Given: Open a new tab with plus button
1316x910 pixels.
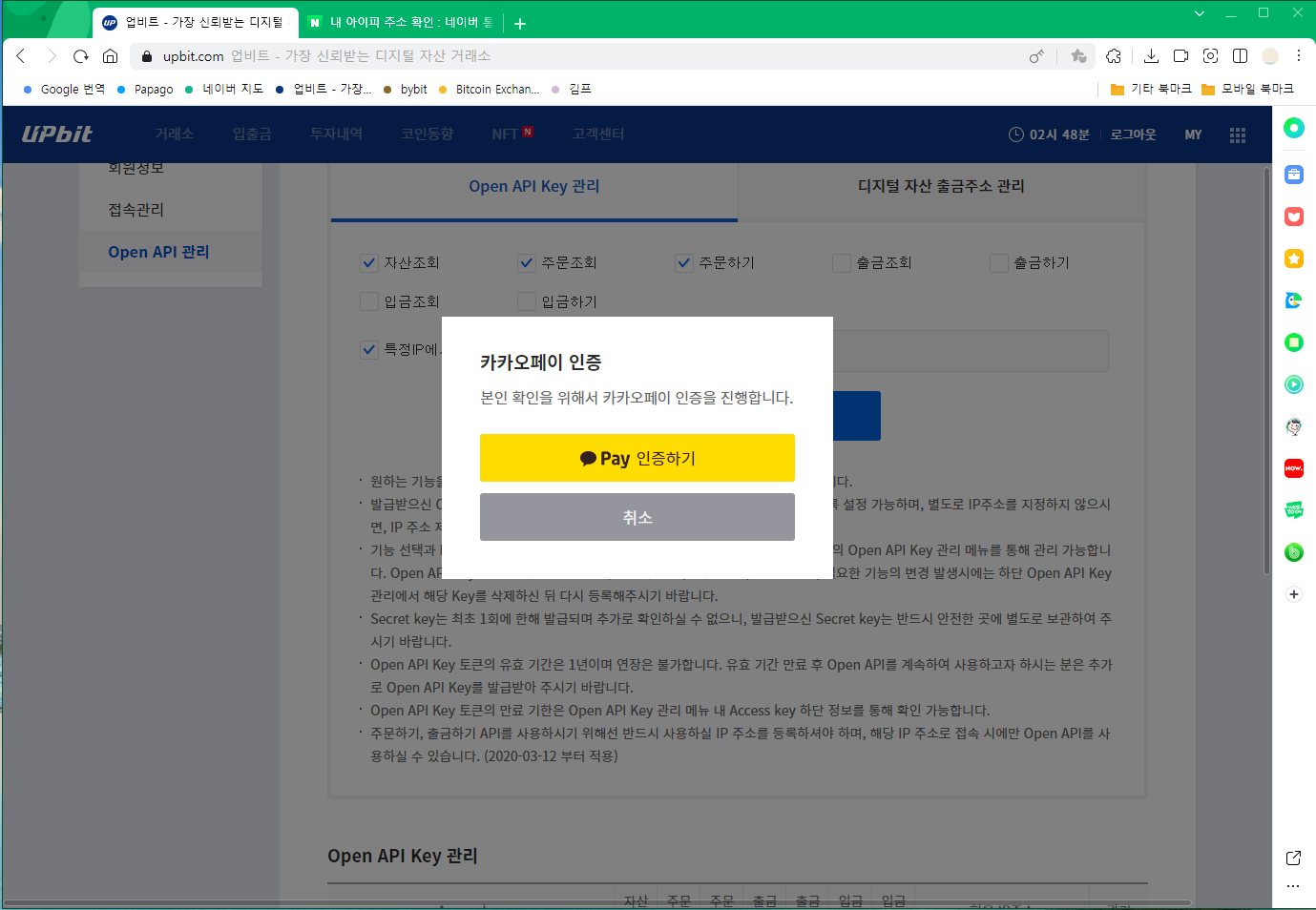Looking at the screenshot, I should (x=520, y=23).
